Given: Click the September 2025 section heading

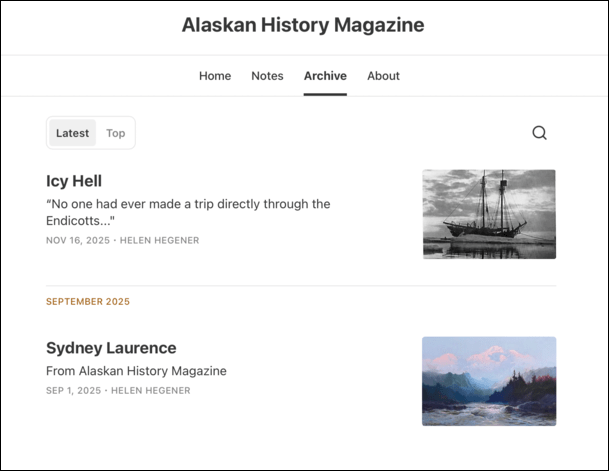Looking at the screenshot, I should 88,302.
